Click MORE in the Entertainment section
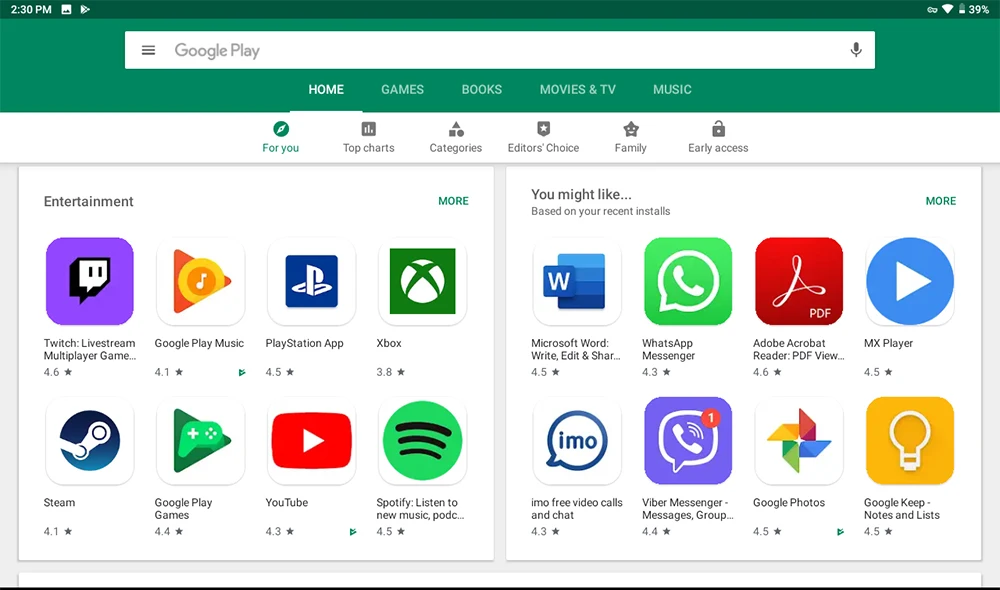 pyautogui.click(x=453, y=201)
